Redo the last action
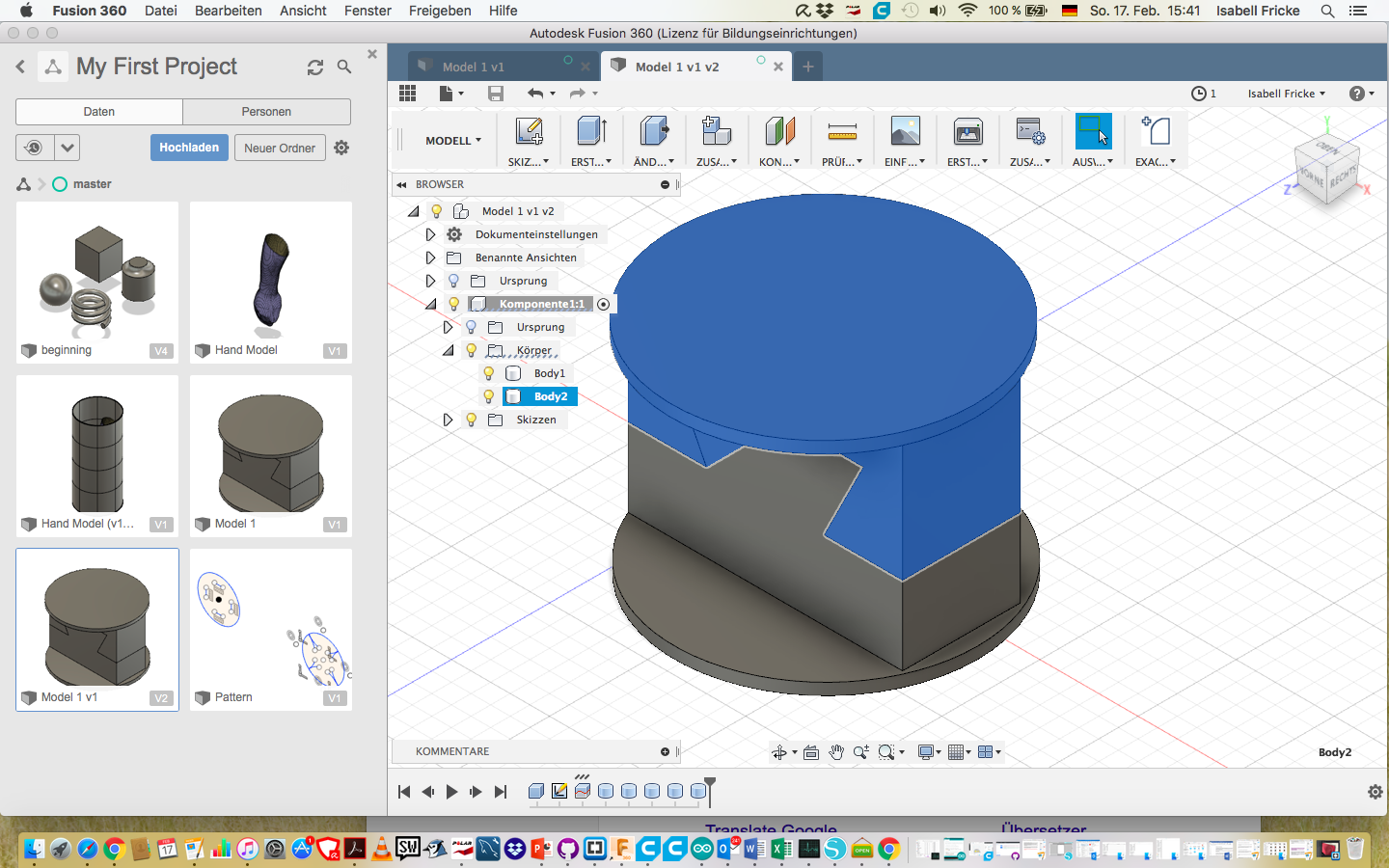1389x868 pixels. coord(578,94)
